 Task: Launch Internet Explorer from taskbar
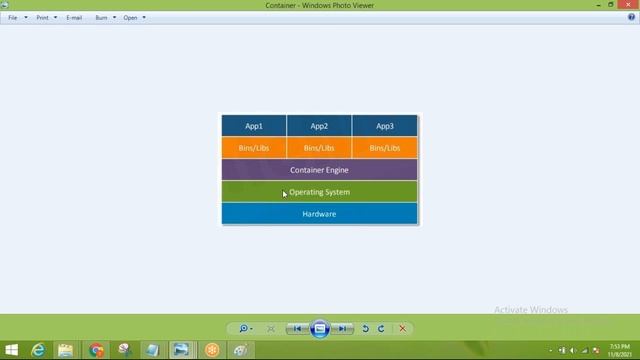[38, 350]
